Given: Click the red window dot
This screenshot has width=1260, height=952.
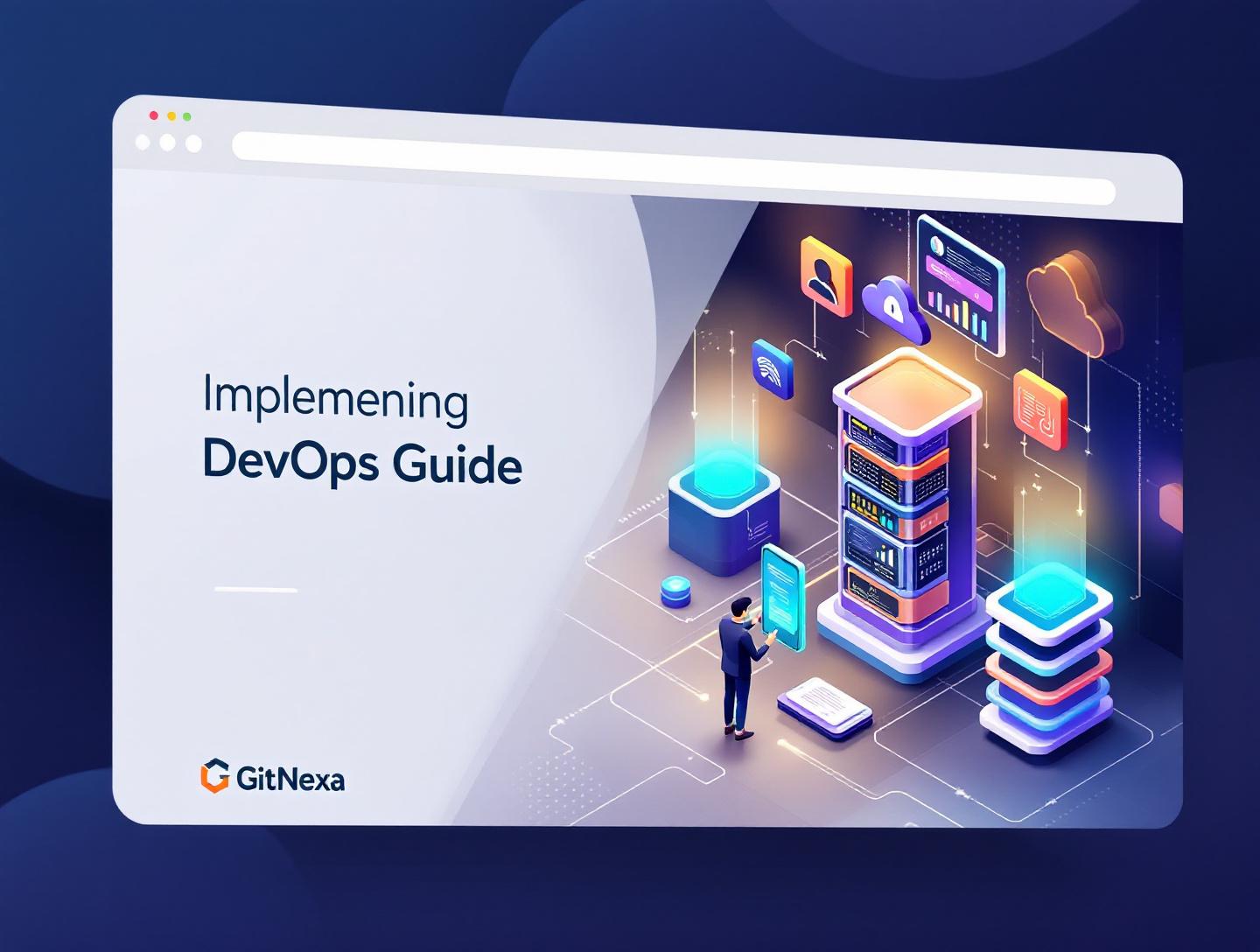Looking at the screenshot, I should (154, 115).
